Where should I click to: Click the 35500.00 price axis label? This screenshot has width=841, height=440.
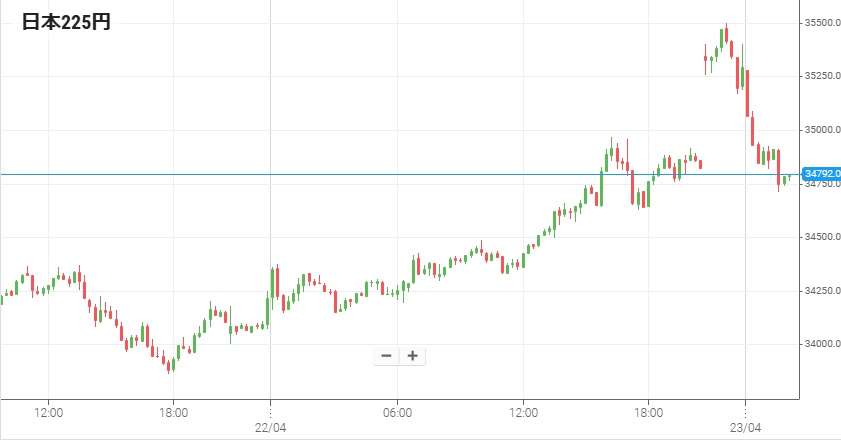click(x=821, y=22)
